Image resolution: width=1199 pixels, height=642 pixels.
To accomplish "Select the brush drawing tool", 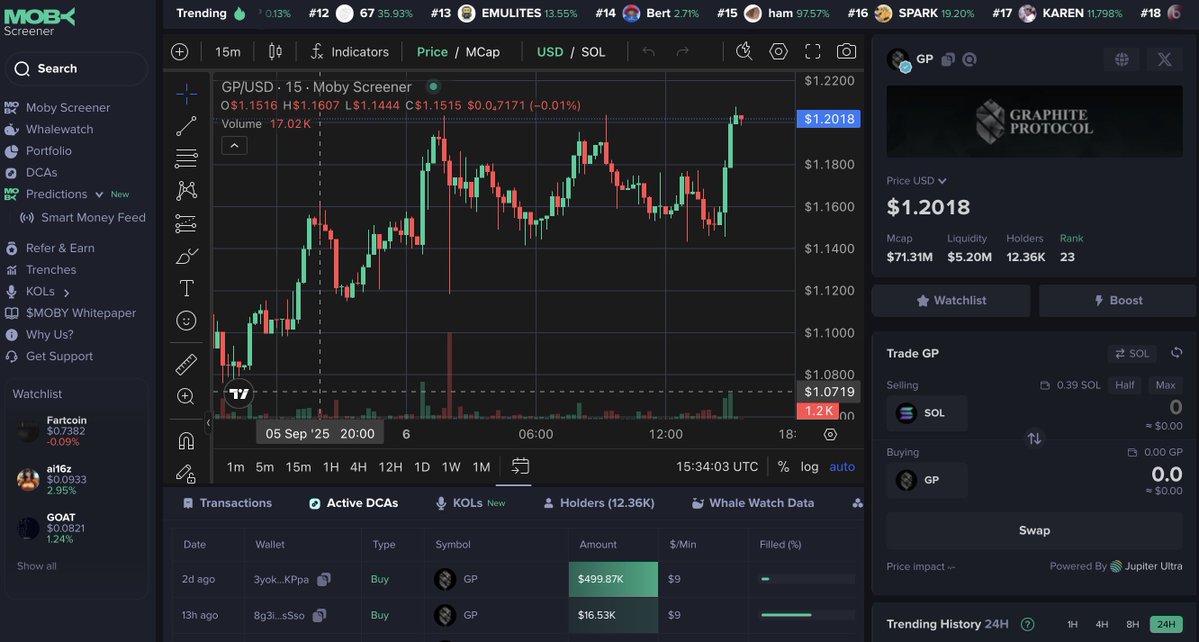I will 186,256.
